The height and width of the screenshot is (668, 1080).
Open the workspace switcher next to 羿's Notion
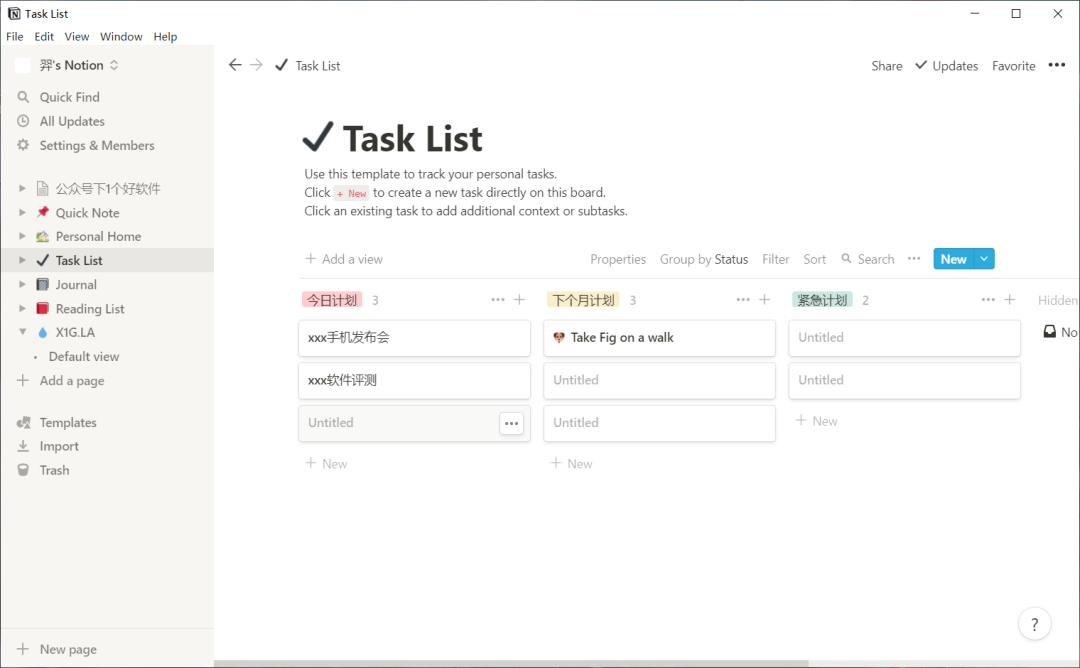pyautogui.click(x=114, y=65)
